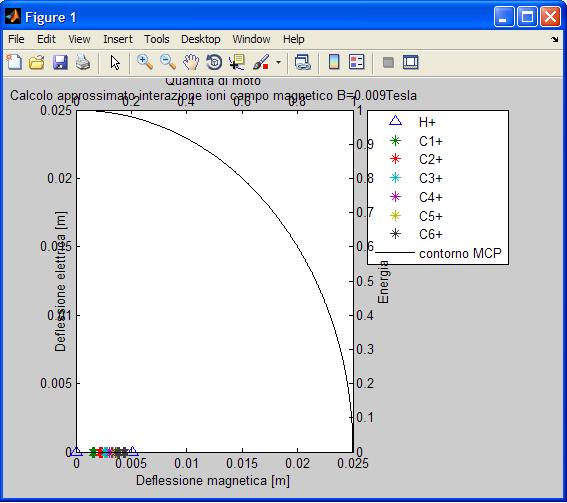The height and width of the screenshot is (503, 567).
Task: Toggle the legend using the toolbar icon
Action: 357,62
